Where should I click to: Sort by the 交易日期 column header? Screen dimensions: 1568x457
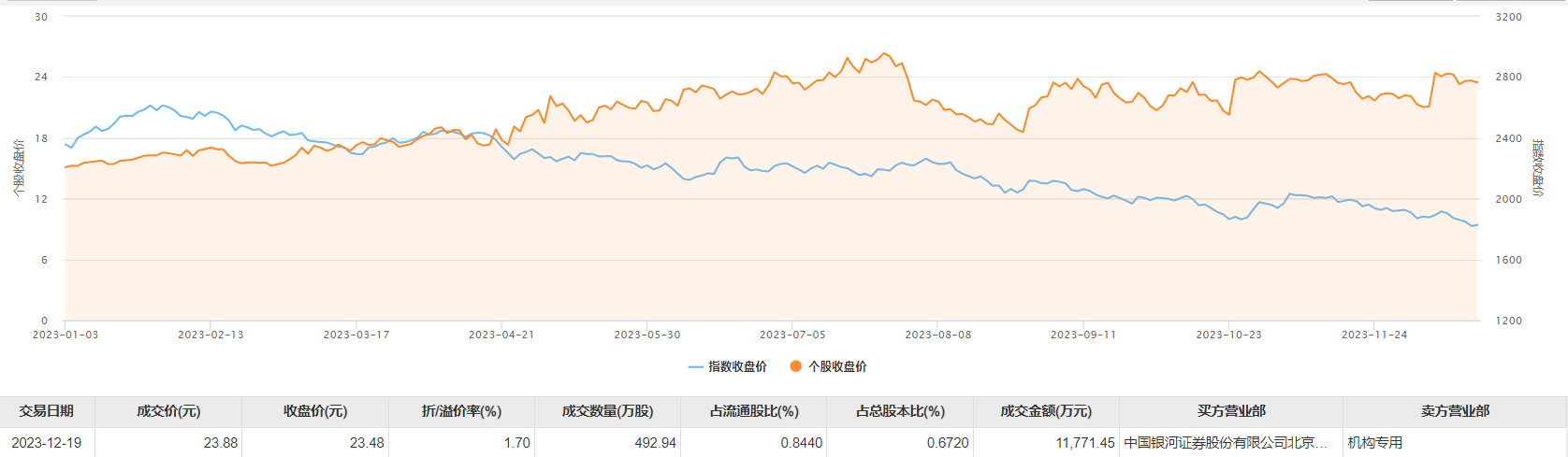click(47, 411)
